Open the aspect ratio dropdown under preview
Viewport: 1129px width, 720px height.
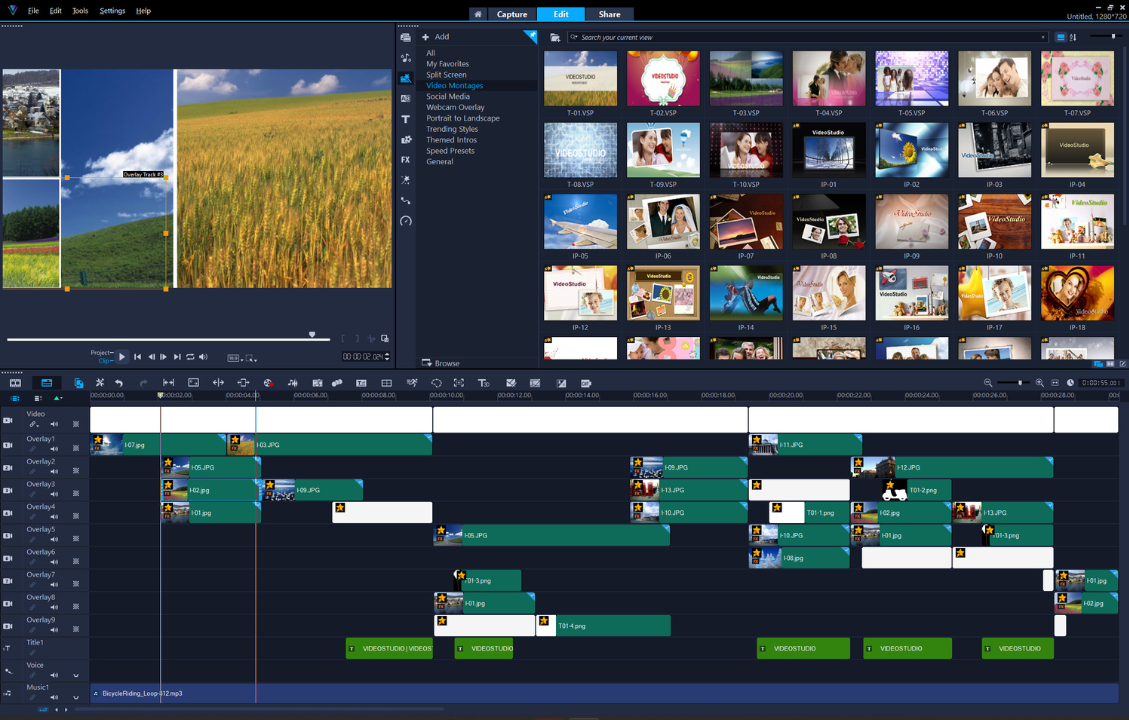coord(233,357)
